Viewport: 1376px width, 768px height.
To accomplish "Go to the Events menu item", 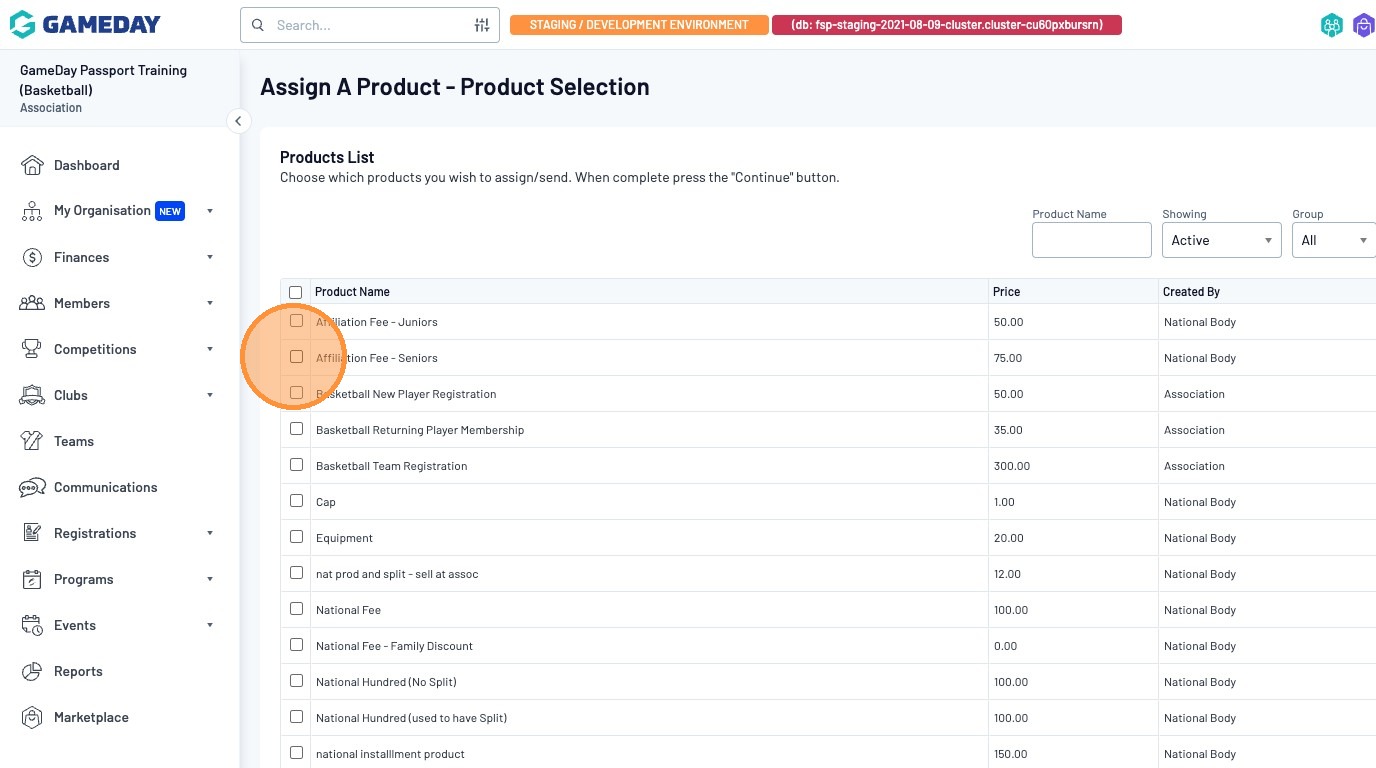I will 75,625.
